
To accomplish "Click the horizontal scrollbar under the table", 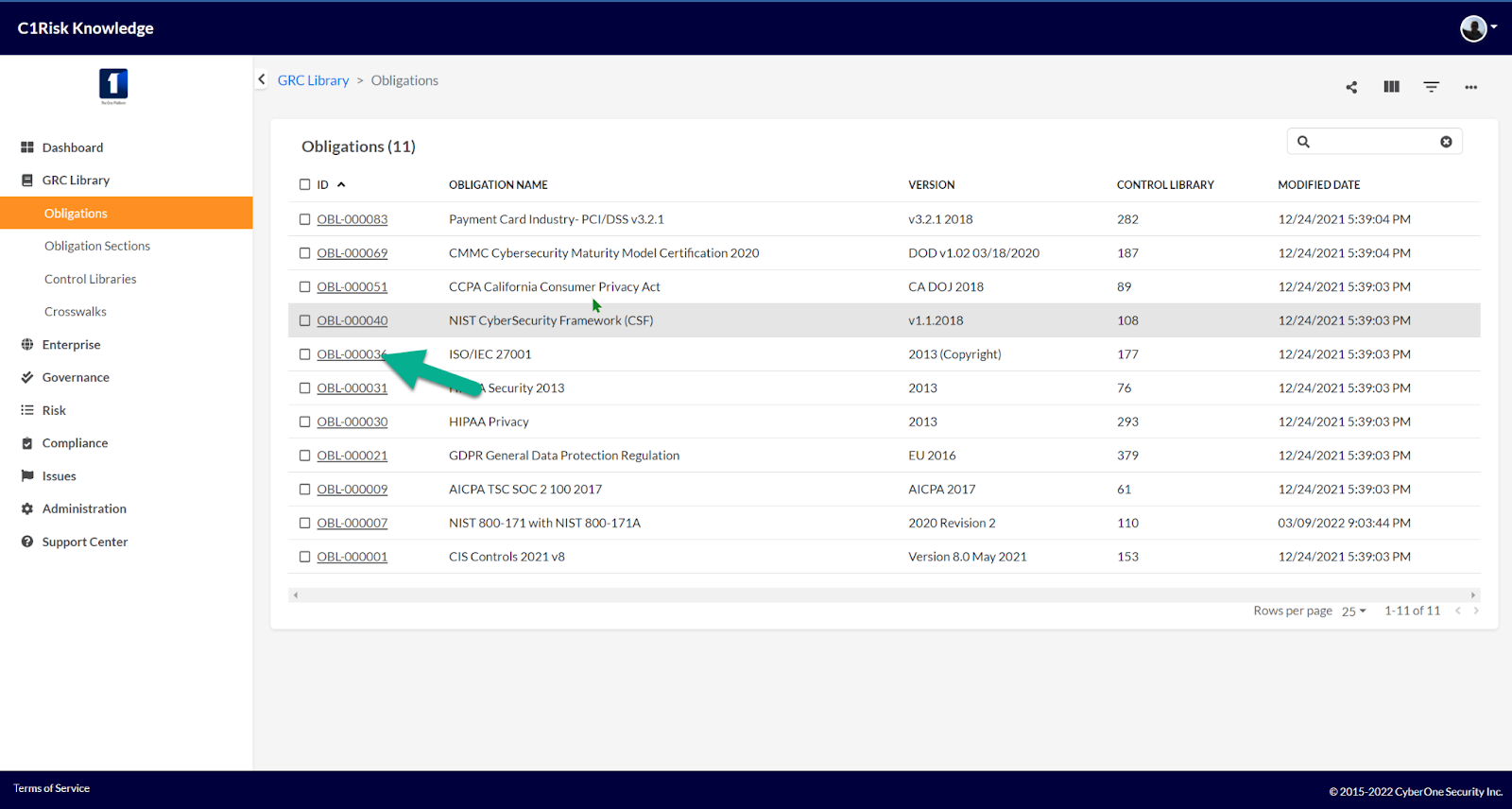I will [x=884, y=594].
